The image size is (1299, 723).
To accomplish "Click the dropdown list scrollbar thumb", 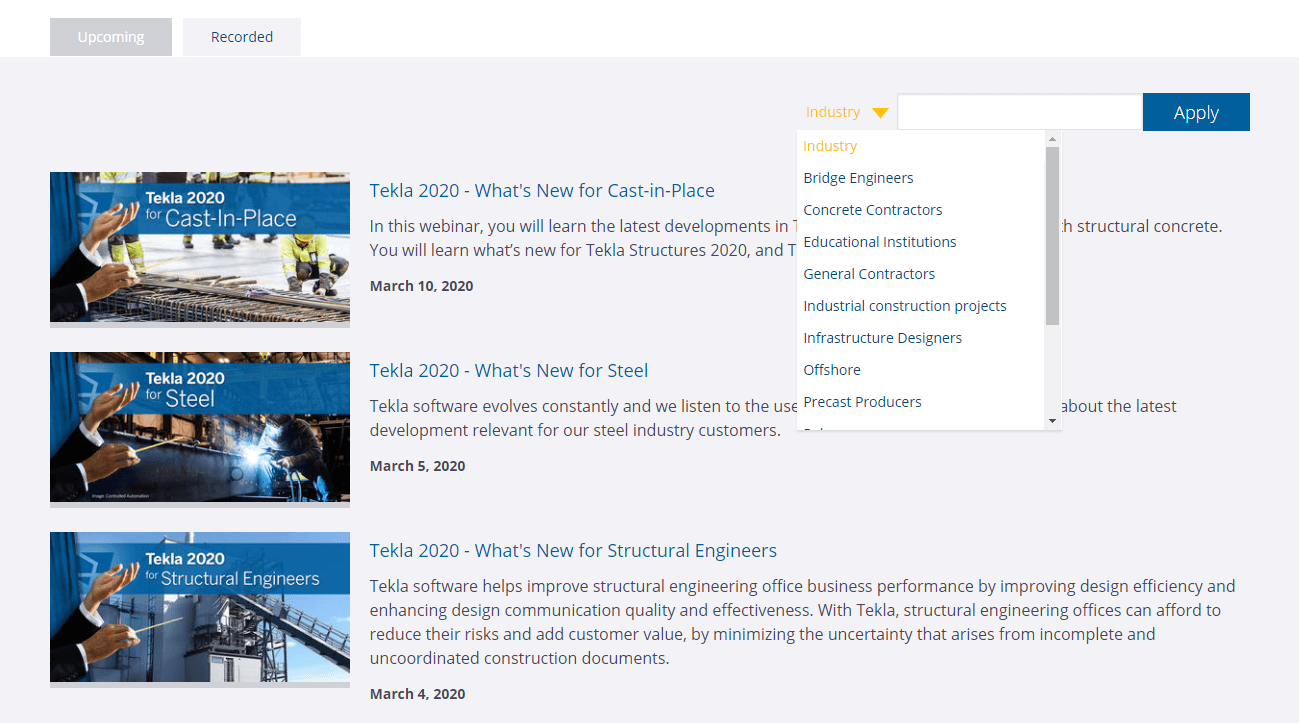I will pyautogui.click(x=1052, y=236).
